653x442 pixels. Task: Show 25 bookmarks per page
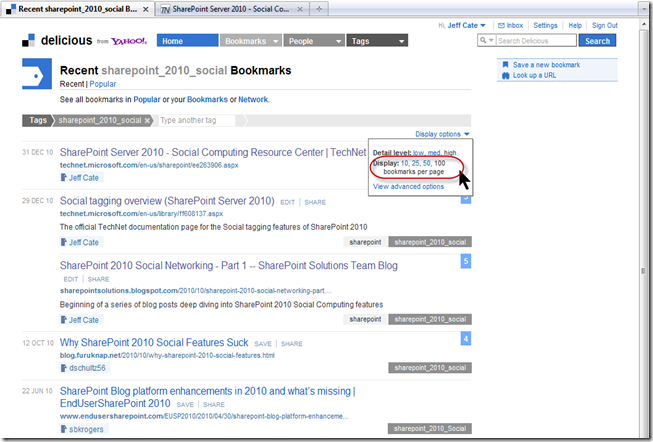[415, 163]
